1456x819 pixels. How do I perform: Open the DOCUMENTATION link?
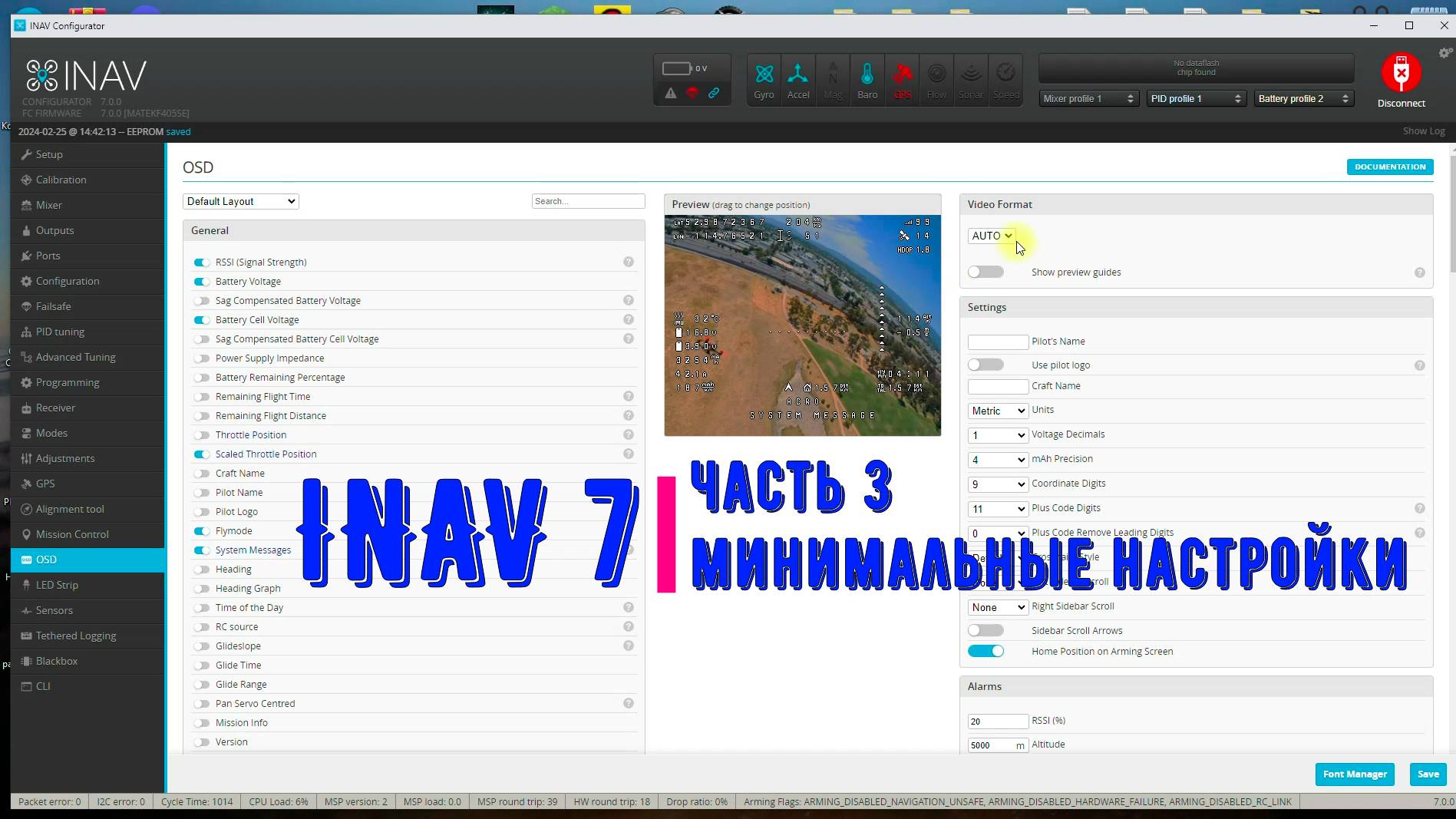[1390, 167]
